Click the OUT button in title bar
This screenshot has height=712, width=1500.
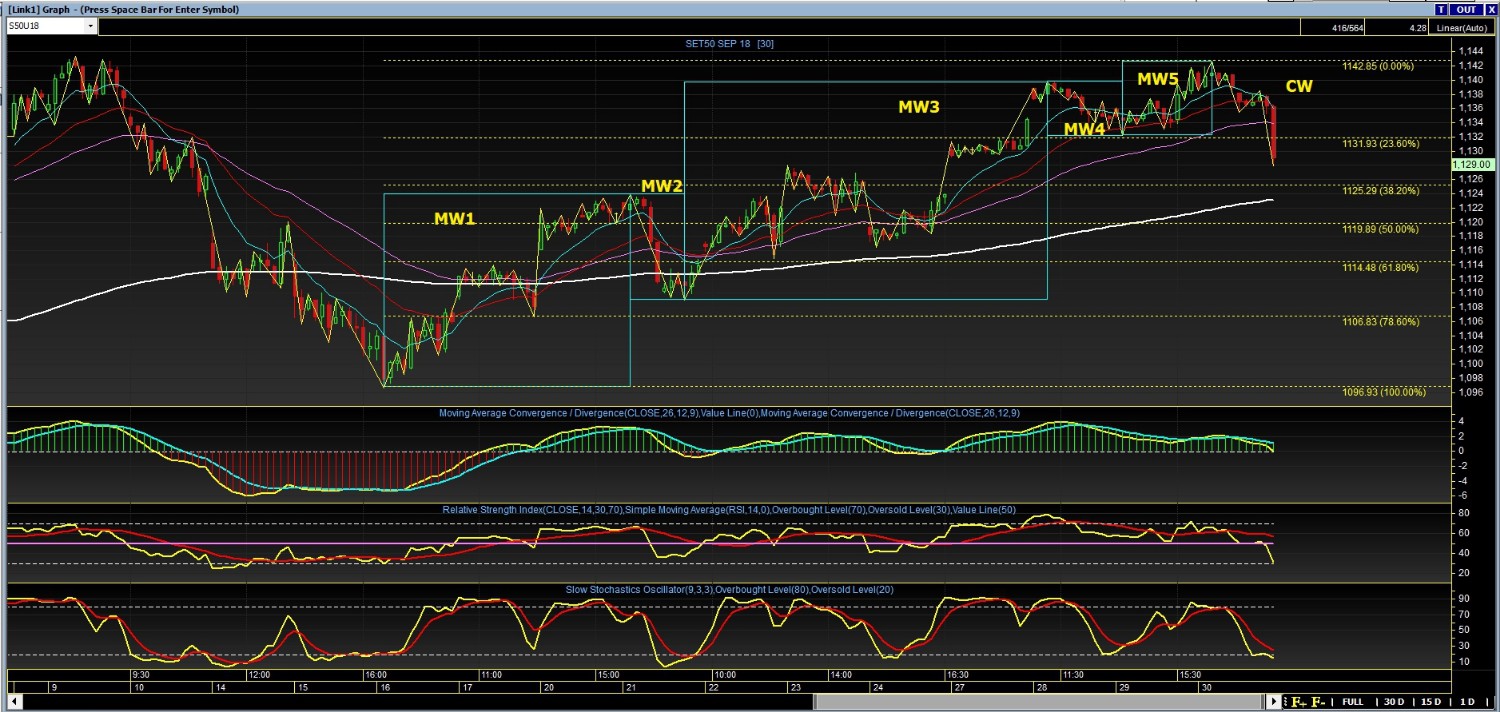[x=1465, y=9]
